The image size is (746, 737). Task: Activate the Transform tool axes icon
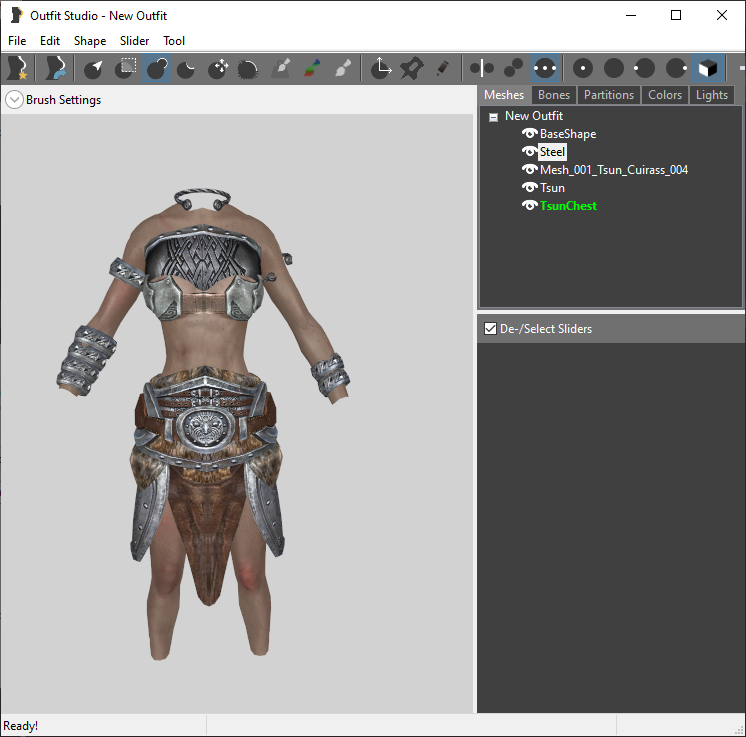[381, 68]
